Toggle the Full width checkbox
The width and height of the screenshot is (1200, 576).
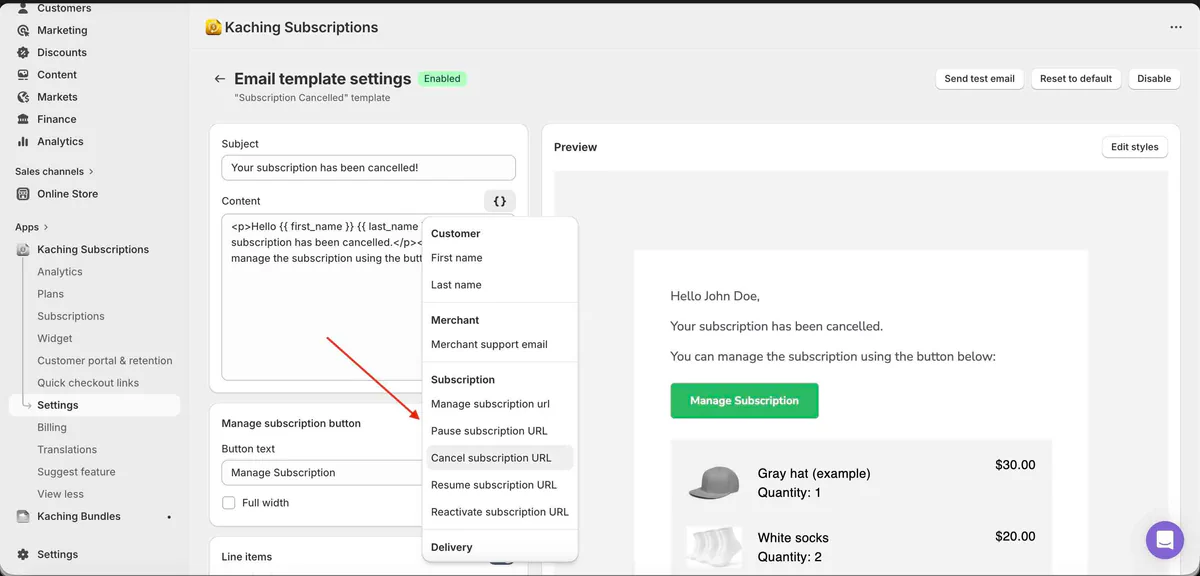point(229,503)
